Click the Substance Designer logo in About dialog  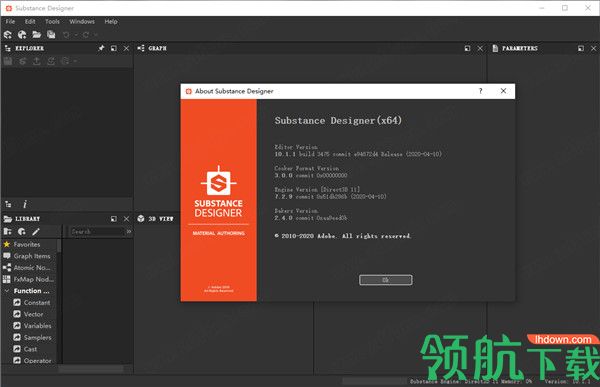pyautogui.click(x=218, y=182)
